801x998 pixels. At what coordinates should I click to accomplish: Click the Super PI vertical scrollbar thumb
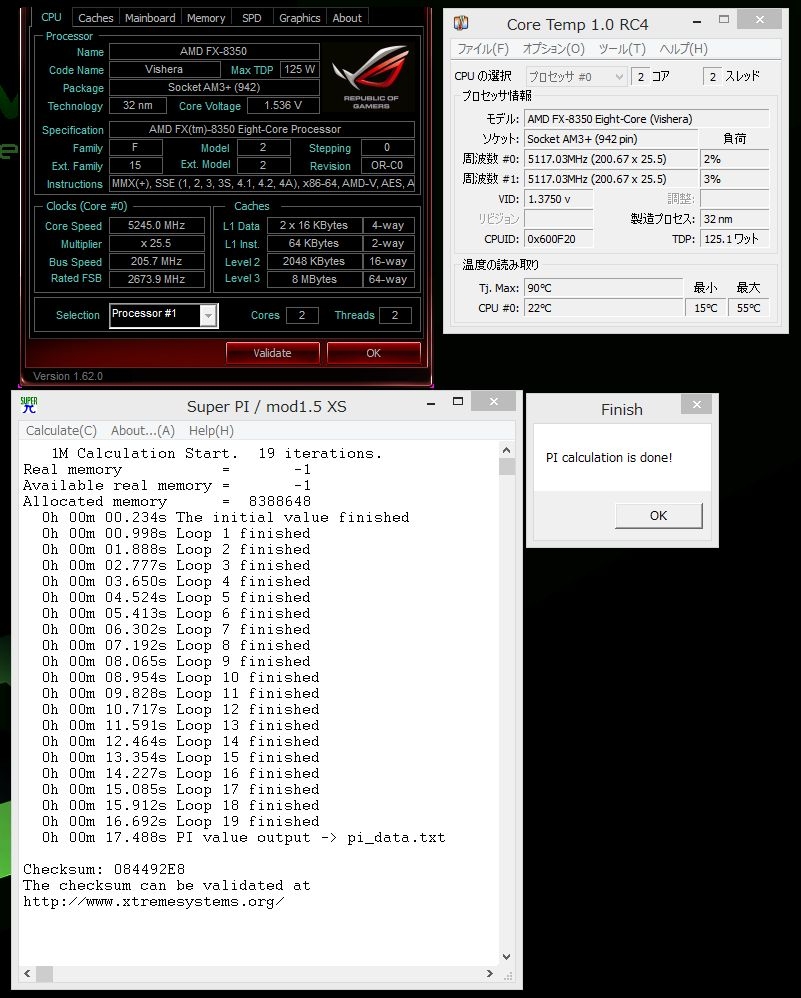[507, 467]
